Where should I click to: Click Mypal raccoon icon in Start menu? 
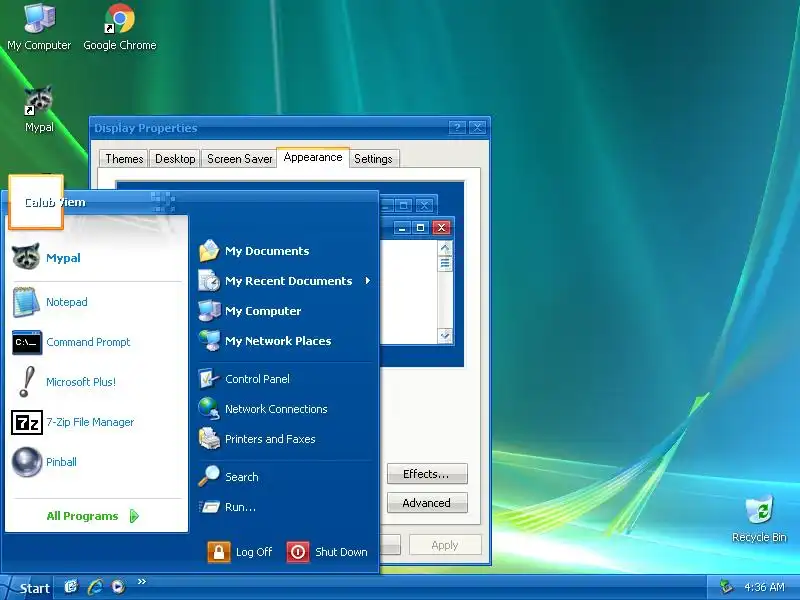[26, 257]
